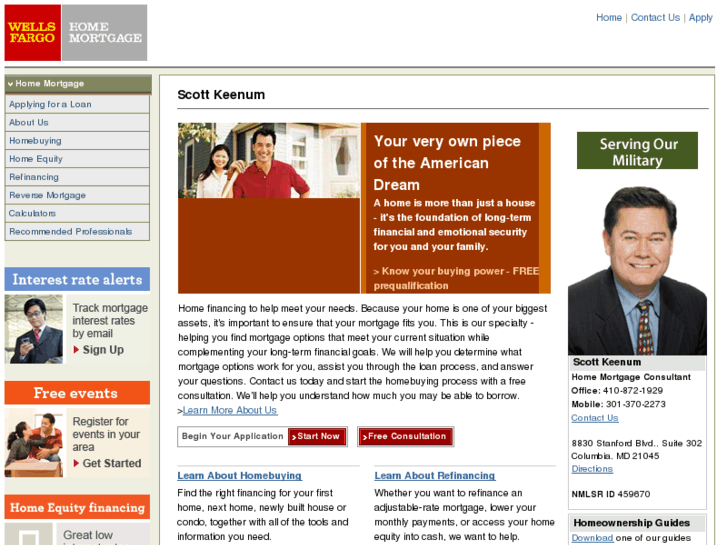Open Learn About Refinancing link
Screen dimensions: 727x545
[435, 475]
